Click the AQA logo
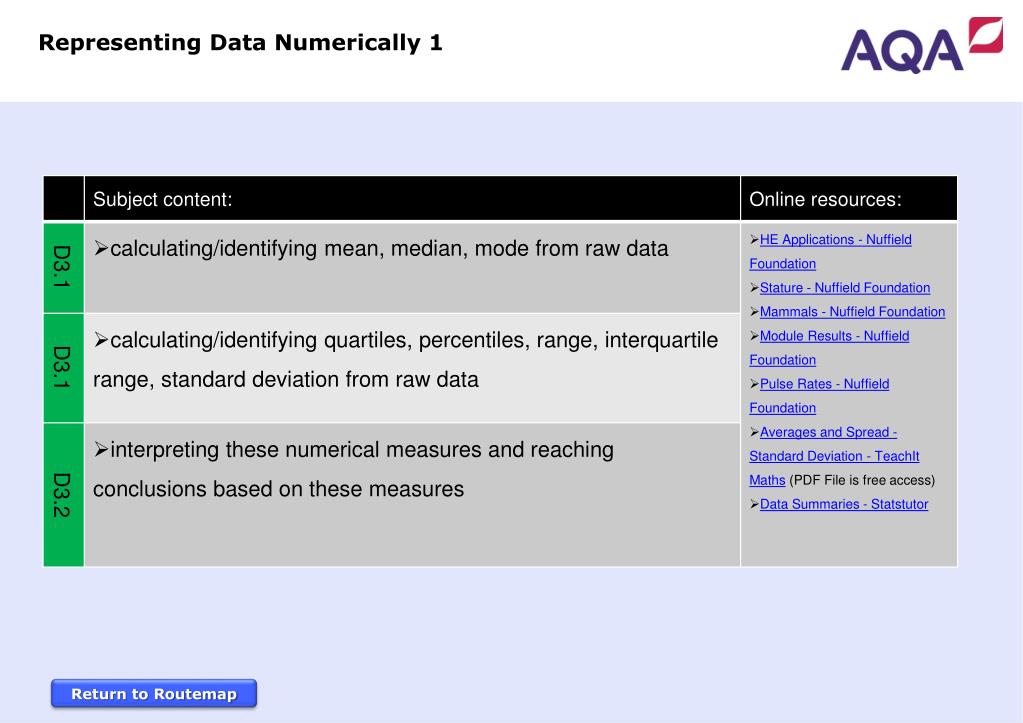 click(920, 46)
